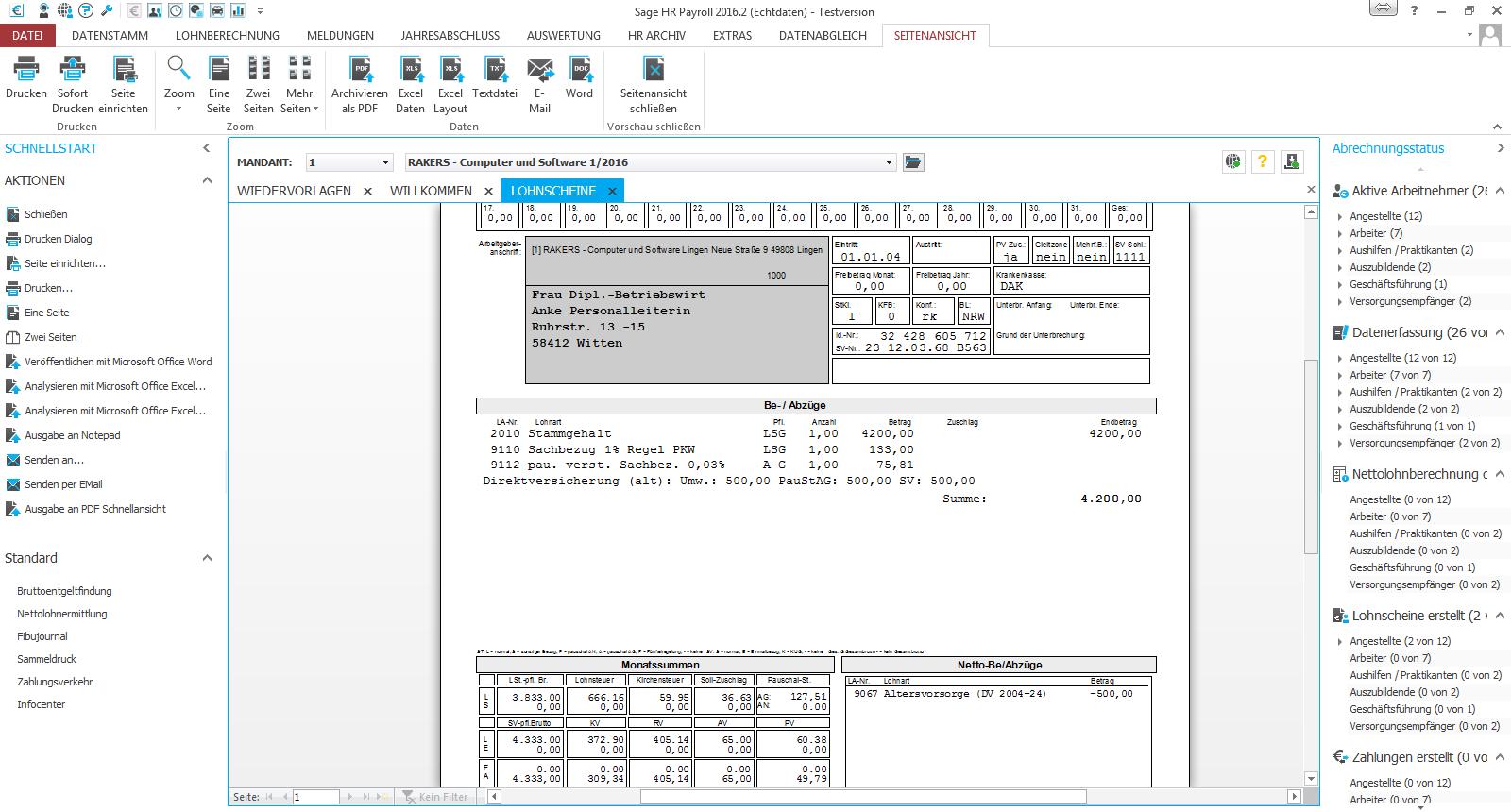This screenshot has width=1511, height=812.
Task: Switch to the WILLKOMMEN tab
Action: coord(431,191)
